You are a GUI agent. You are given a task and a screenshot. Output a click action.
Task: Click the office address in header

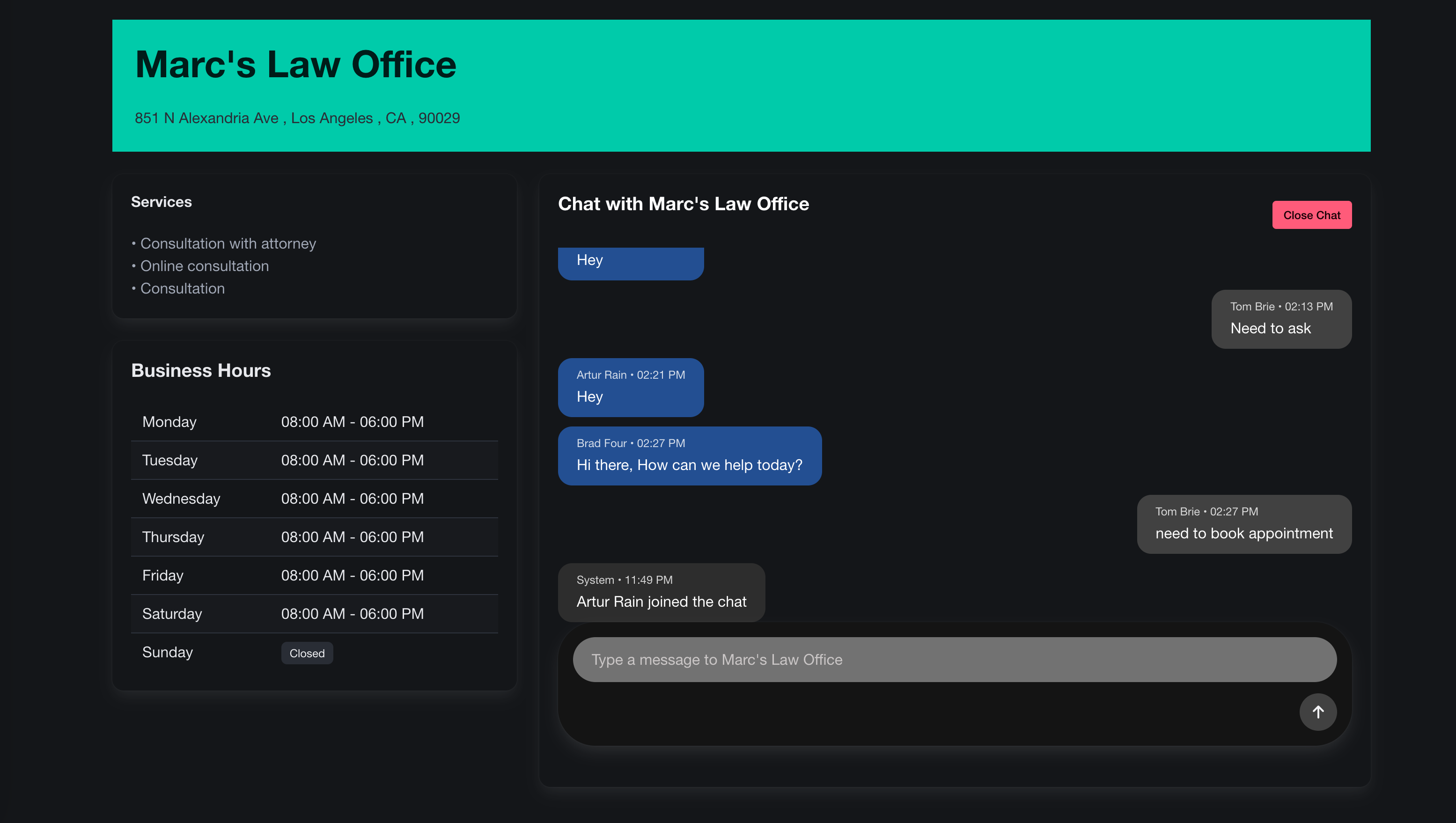(x=297, y=118)
